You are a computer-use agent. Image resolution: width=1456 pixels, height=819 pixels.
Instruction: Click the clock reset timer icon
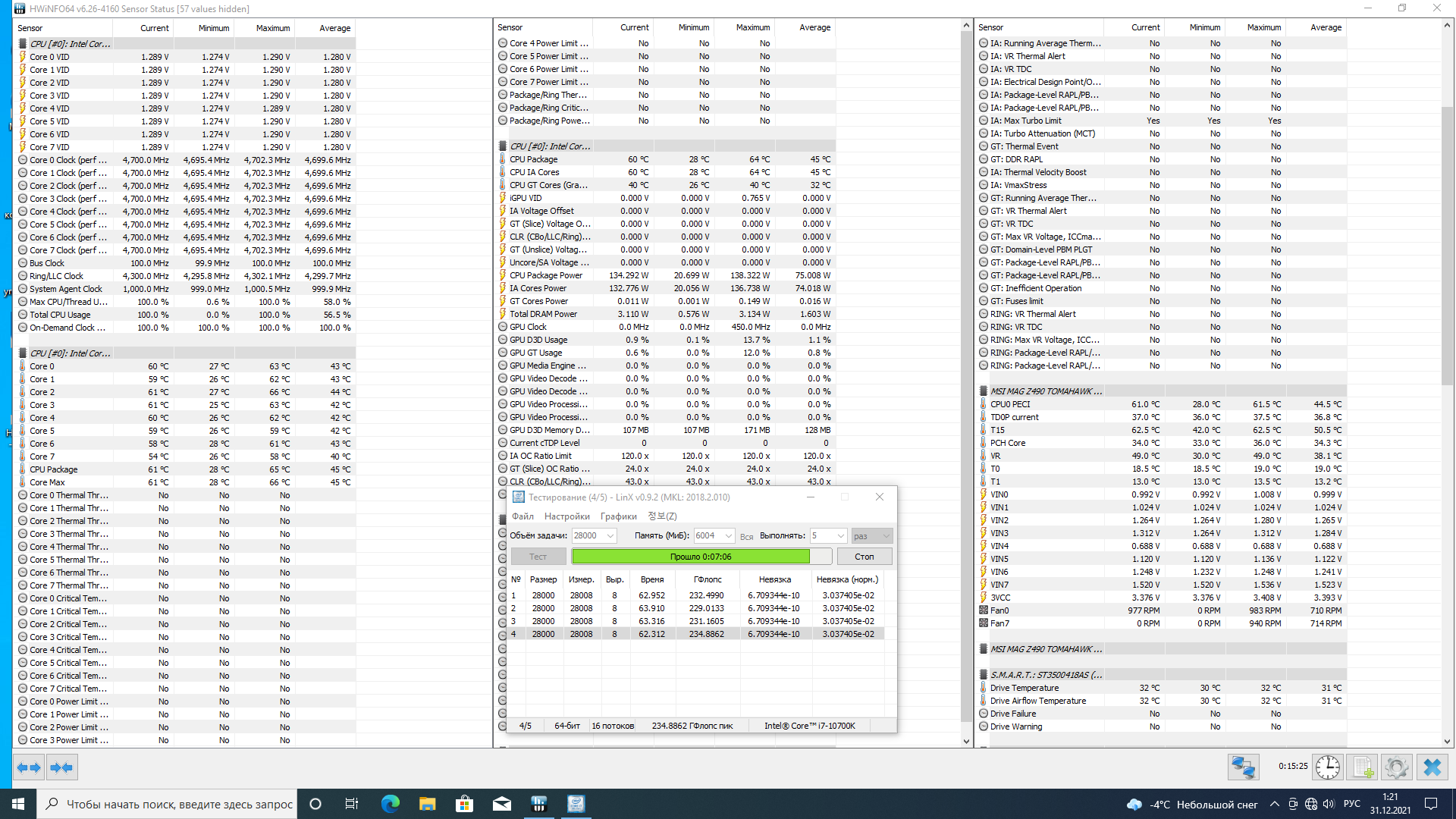(1327, 767)
